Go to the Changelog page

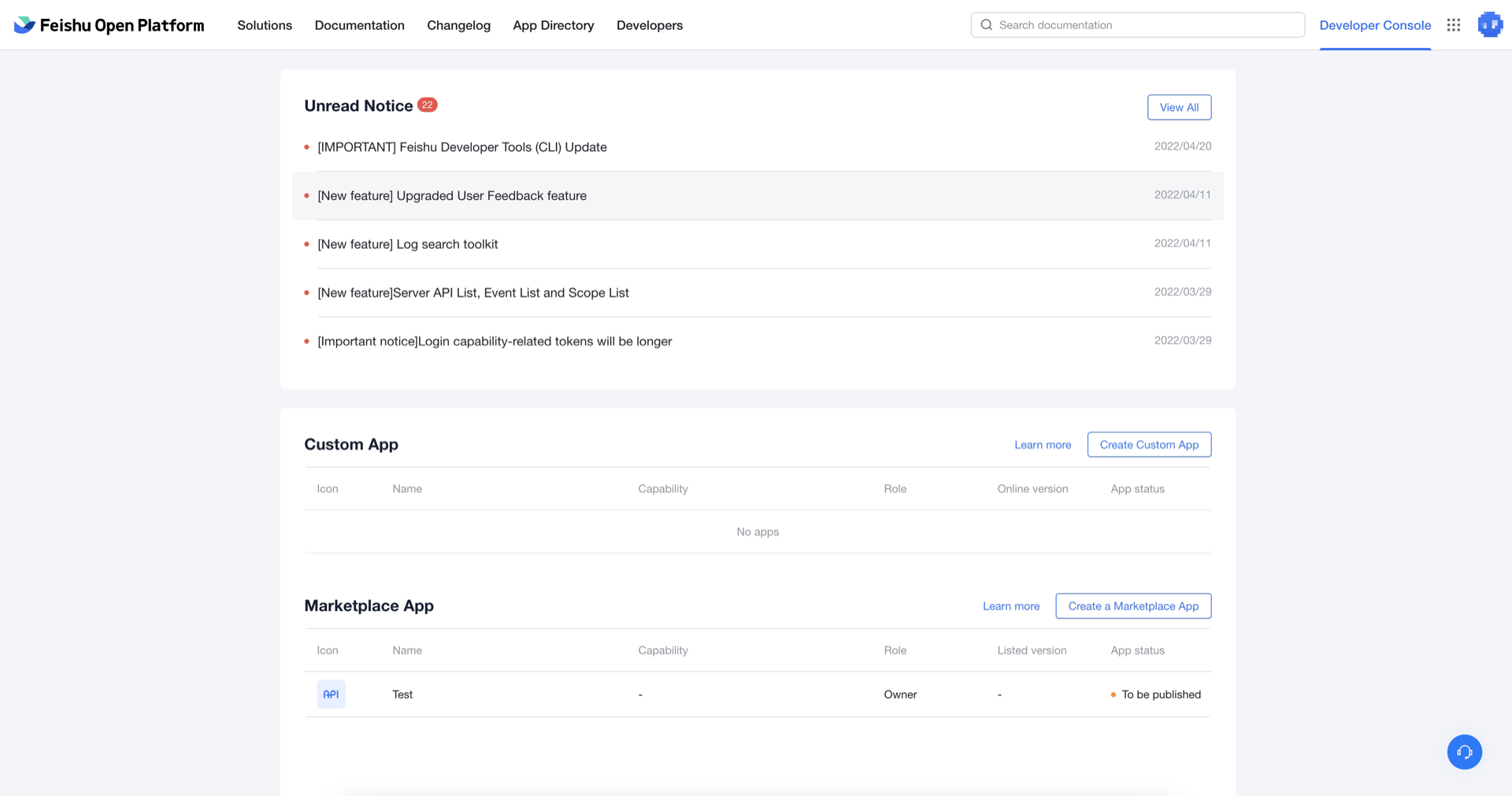(458, 25)
